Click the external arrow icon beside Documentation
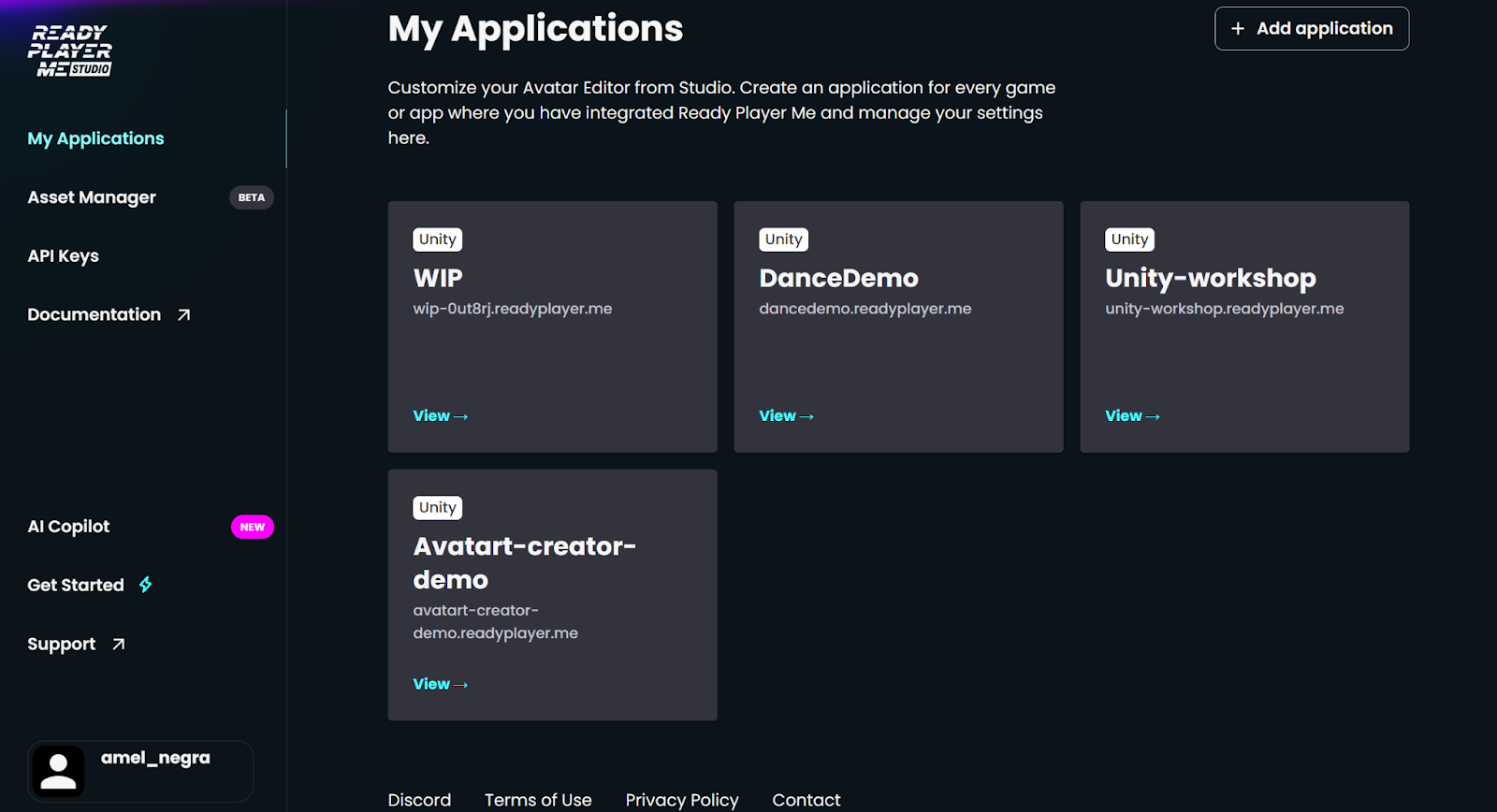The height and width of the screenshot is (812, 1497). (184, 315)
